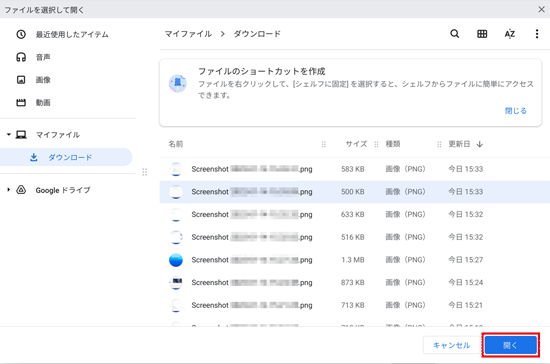This screenshot has width=550, height=364.
Task: Click resize handle before 種類 column
Action: (x=376, y=144)
